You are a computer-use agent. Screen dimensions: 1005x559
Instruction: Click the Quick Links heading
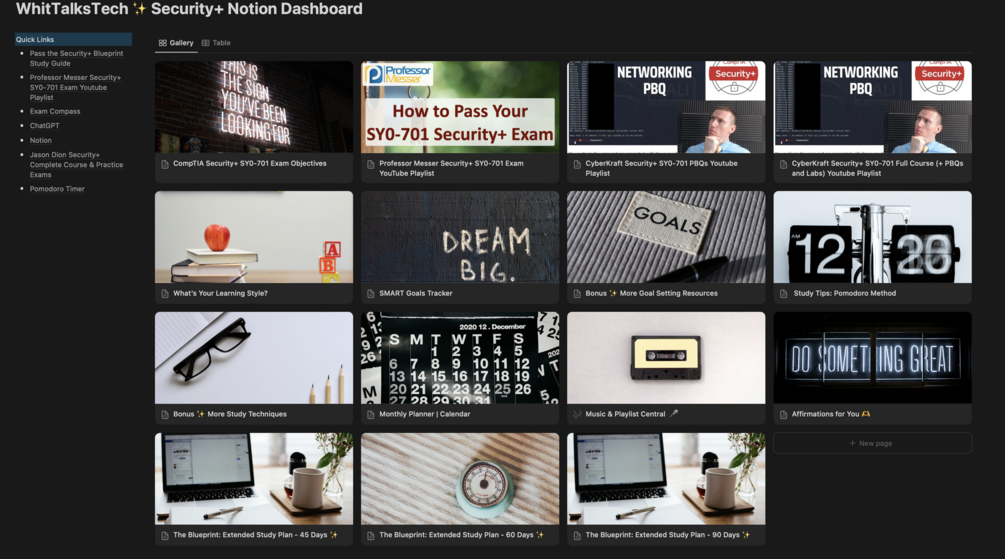[x=73, y=39]
